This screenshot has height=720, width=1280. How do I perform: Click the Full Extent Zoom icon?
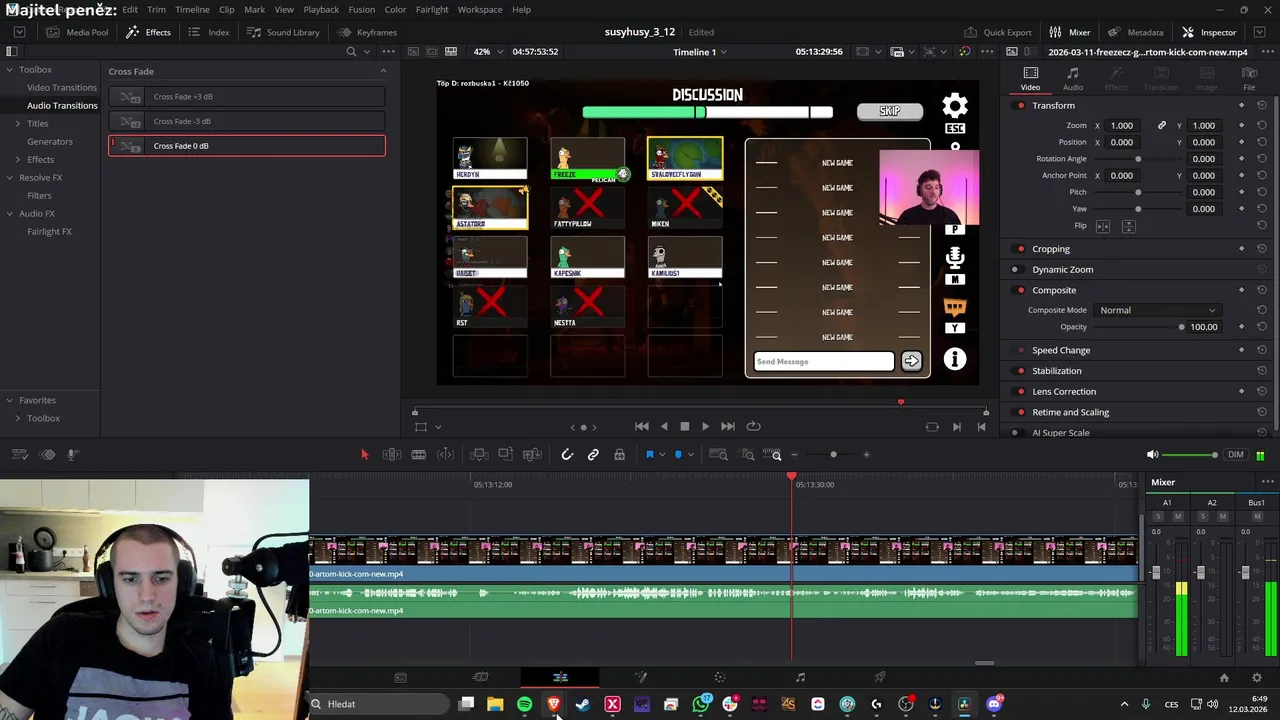718,455
